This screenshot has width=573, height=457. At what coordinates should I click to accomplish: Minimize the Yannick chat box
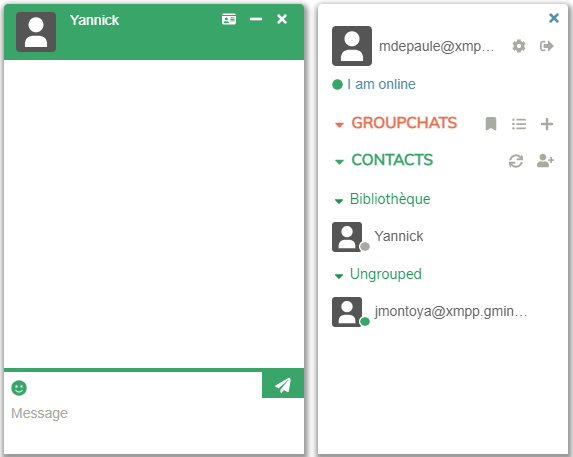256,19
